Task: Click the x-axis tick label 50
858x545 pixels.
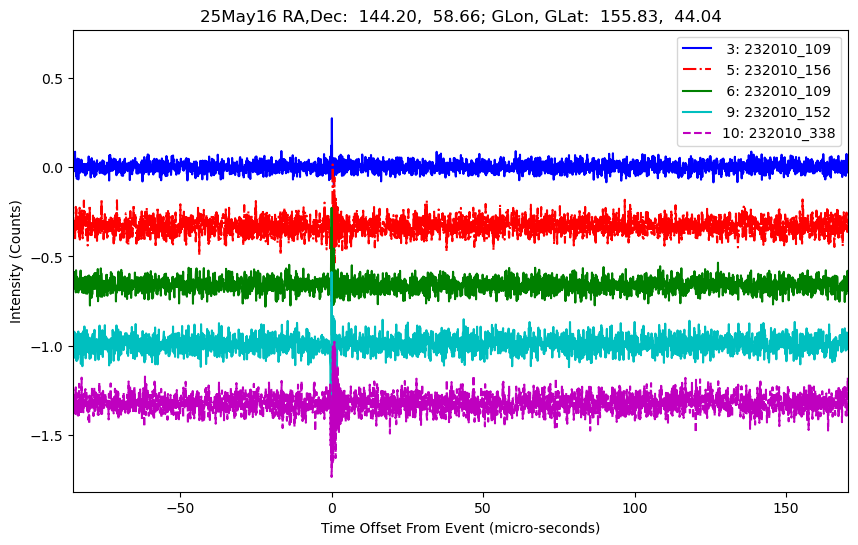Action: tap(483, 508)
